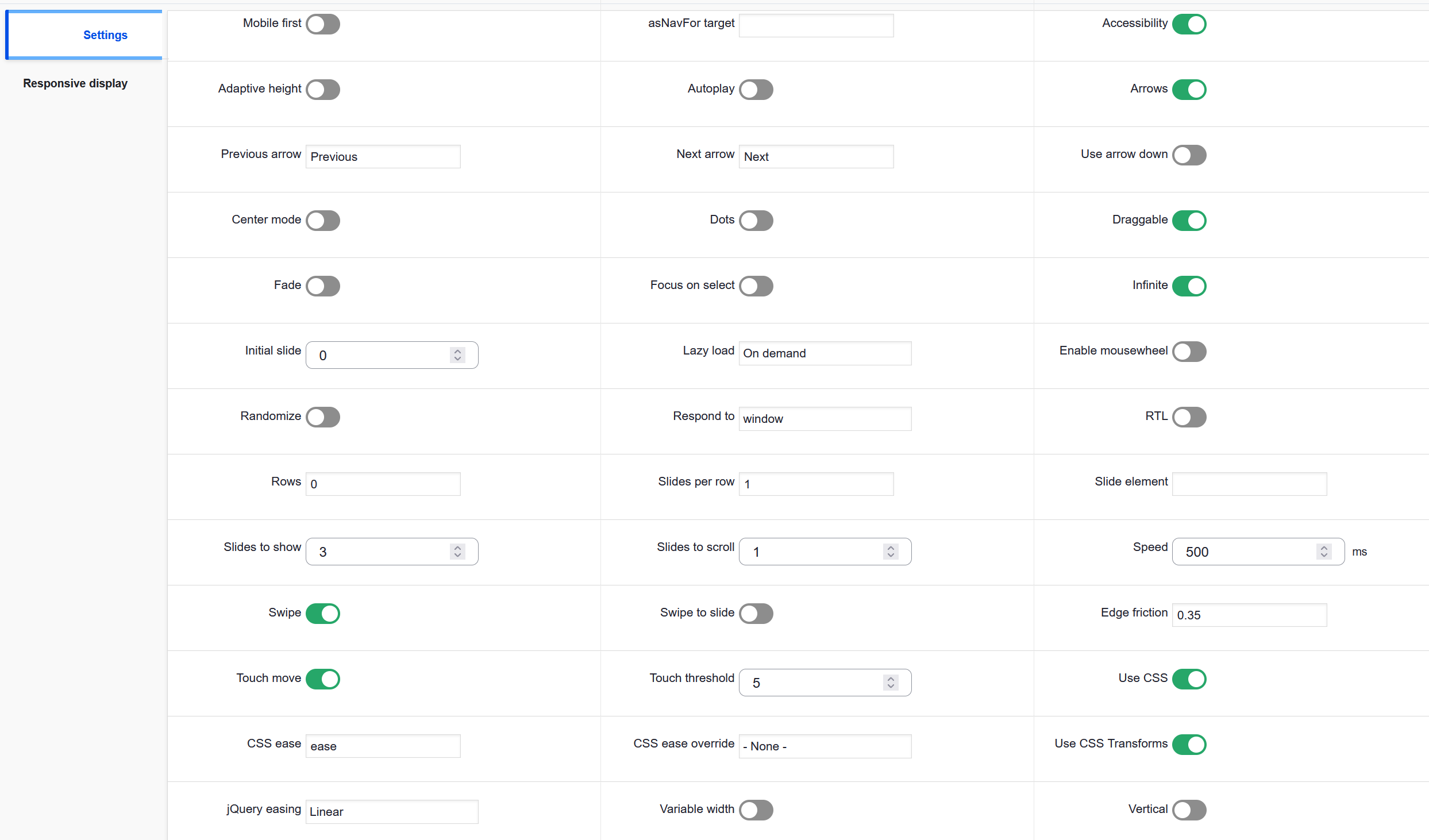The height and width of the screenshot is (840, 1429).
Task: Open the Respond to dropdown
Action: [825, 418]
